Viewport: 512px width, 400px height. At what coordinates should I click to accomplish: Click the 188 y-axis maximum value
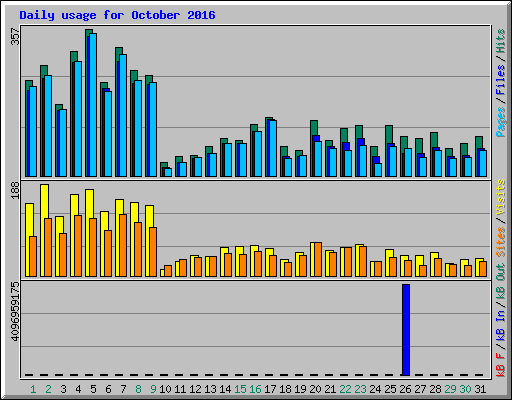point(15,191)
